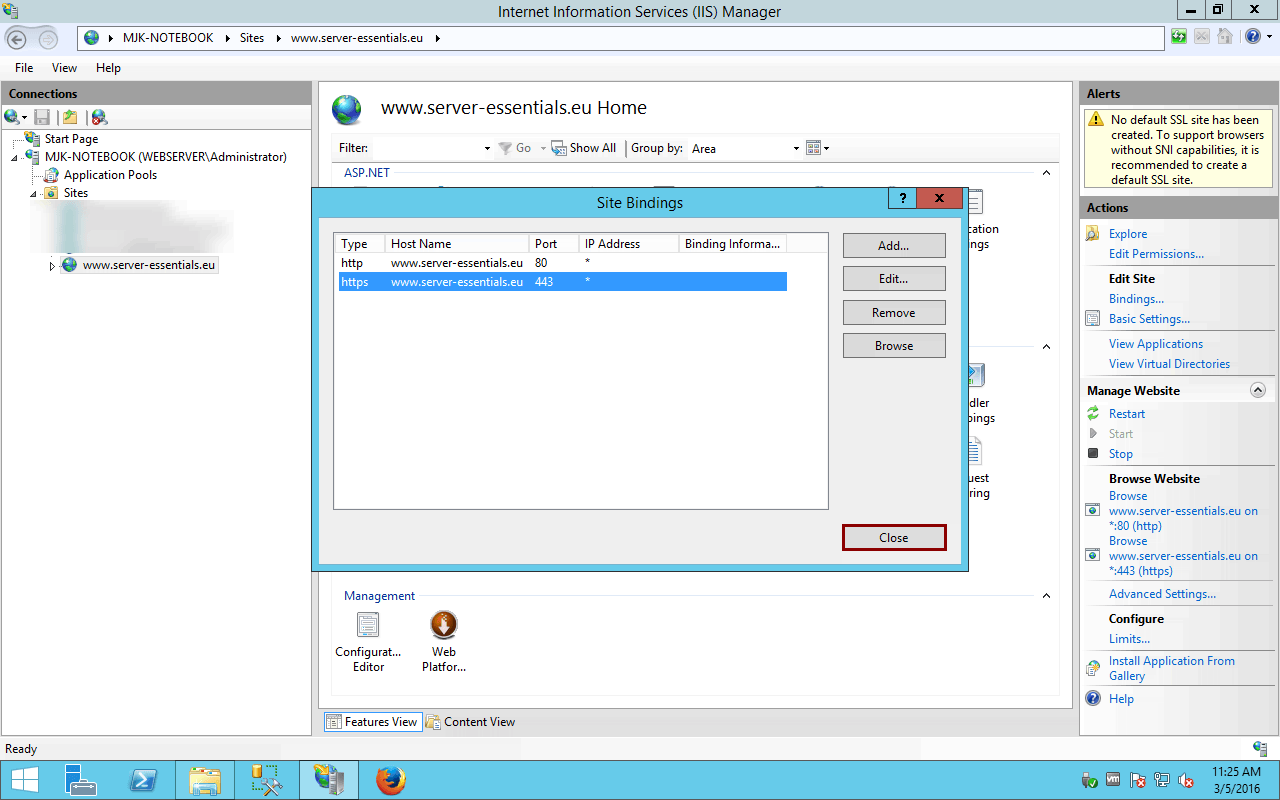Click the yellow alert warning icon

click(1096, 120)
